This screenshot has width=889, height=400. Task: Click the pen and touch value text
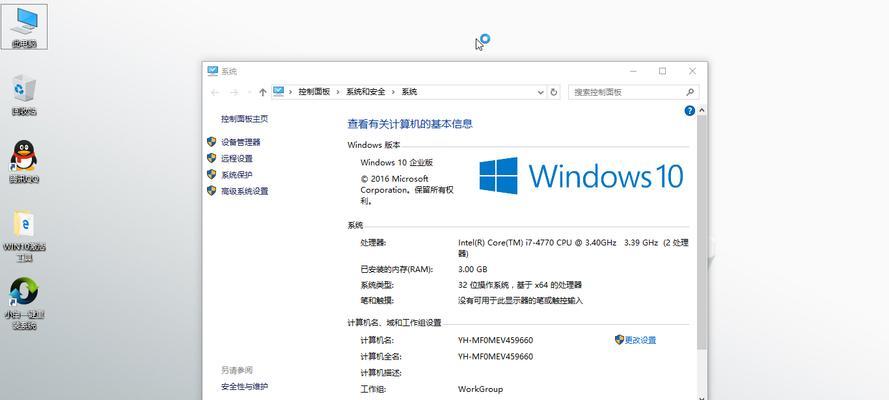point(520,300)
